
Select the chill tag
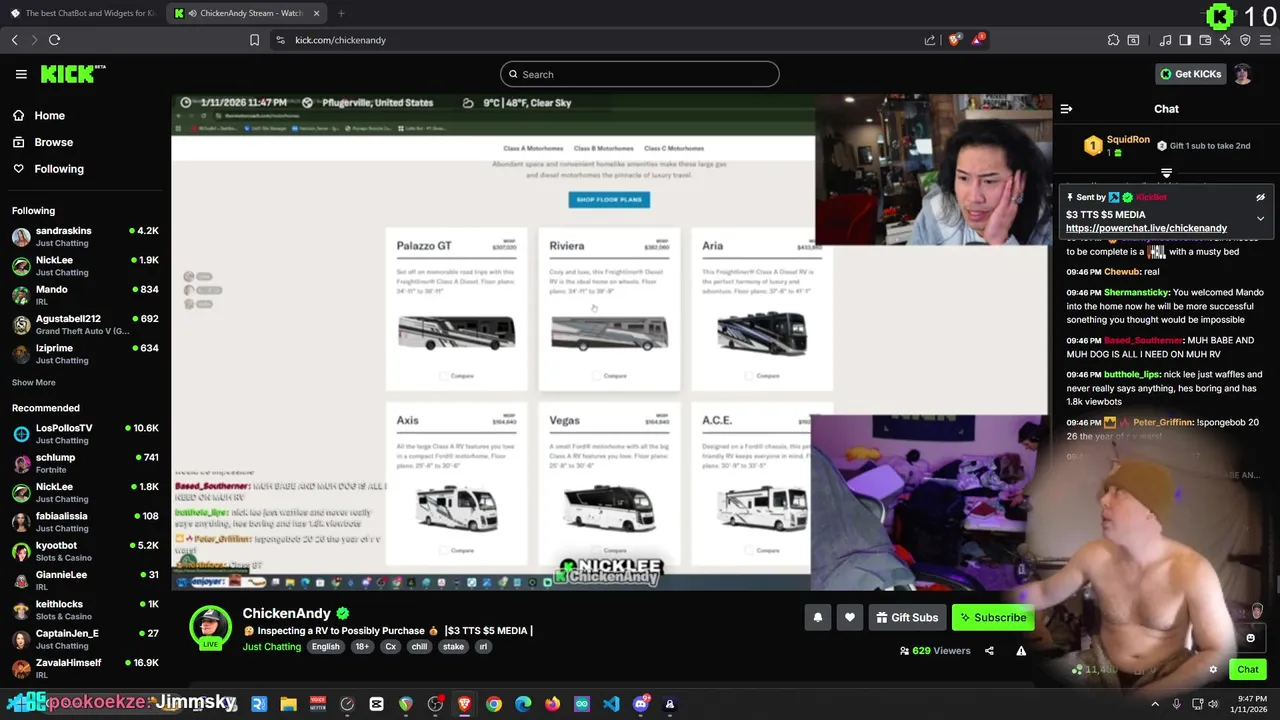[419, 647]
